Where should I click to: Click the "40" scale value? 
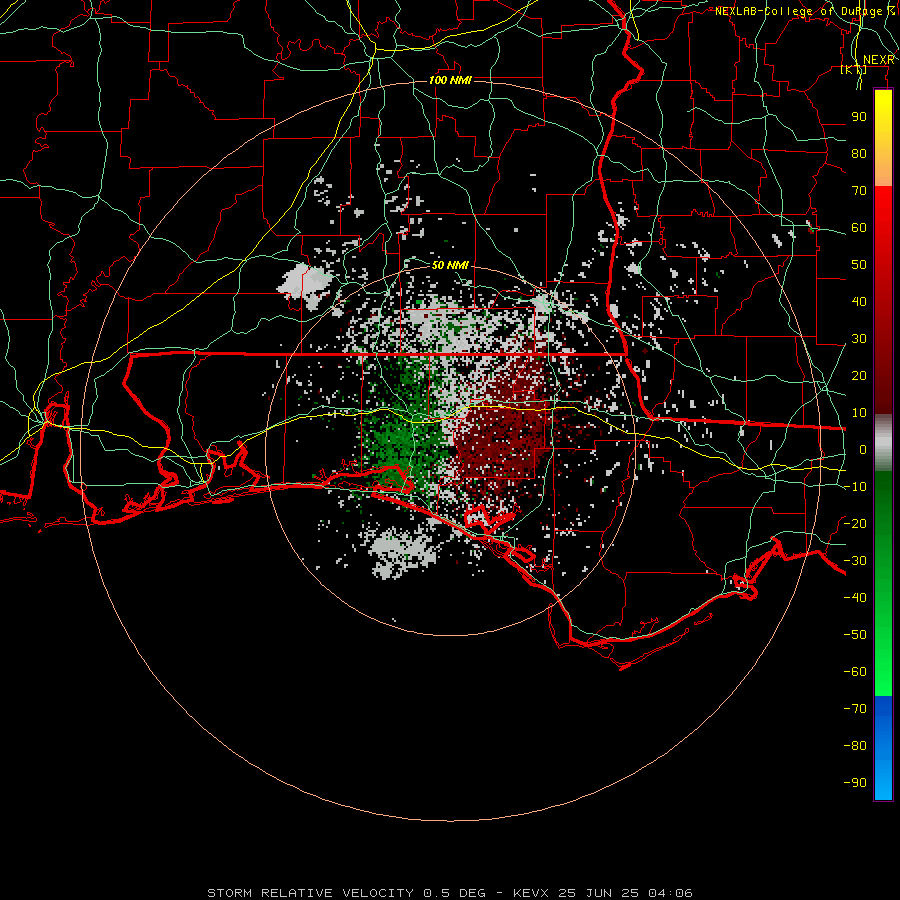click(x=859, y=301)
